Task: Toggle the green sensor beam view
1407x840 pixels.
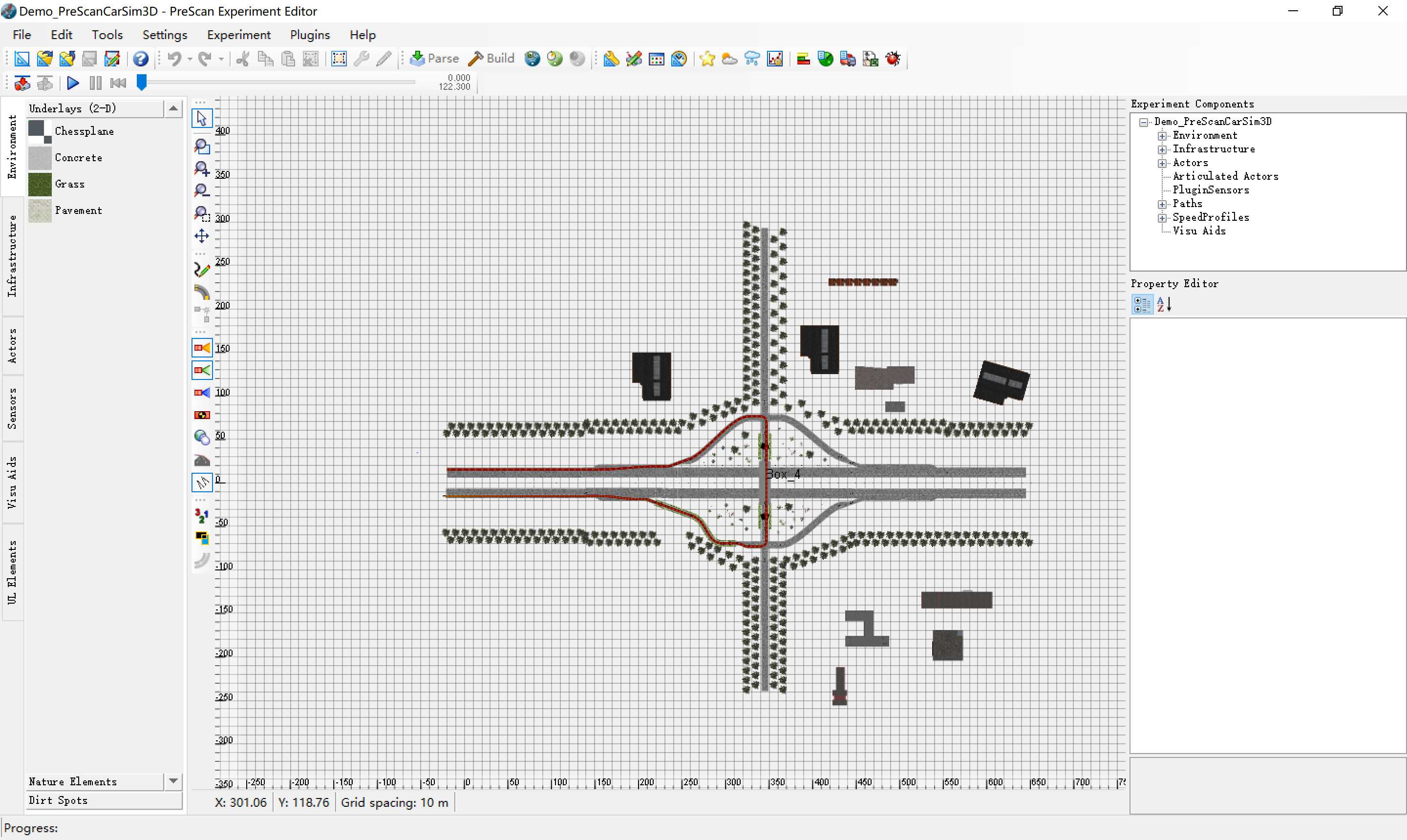Action: point(202,370)
